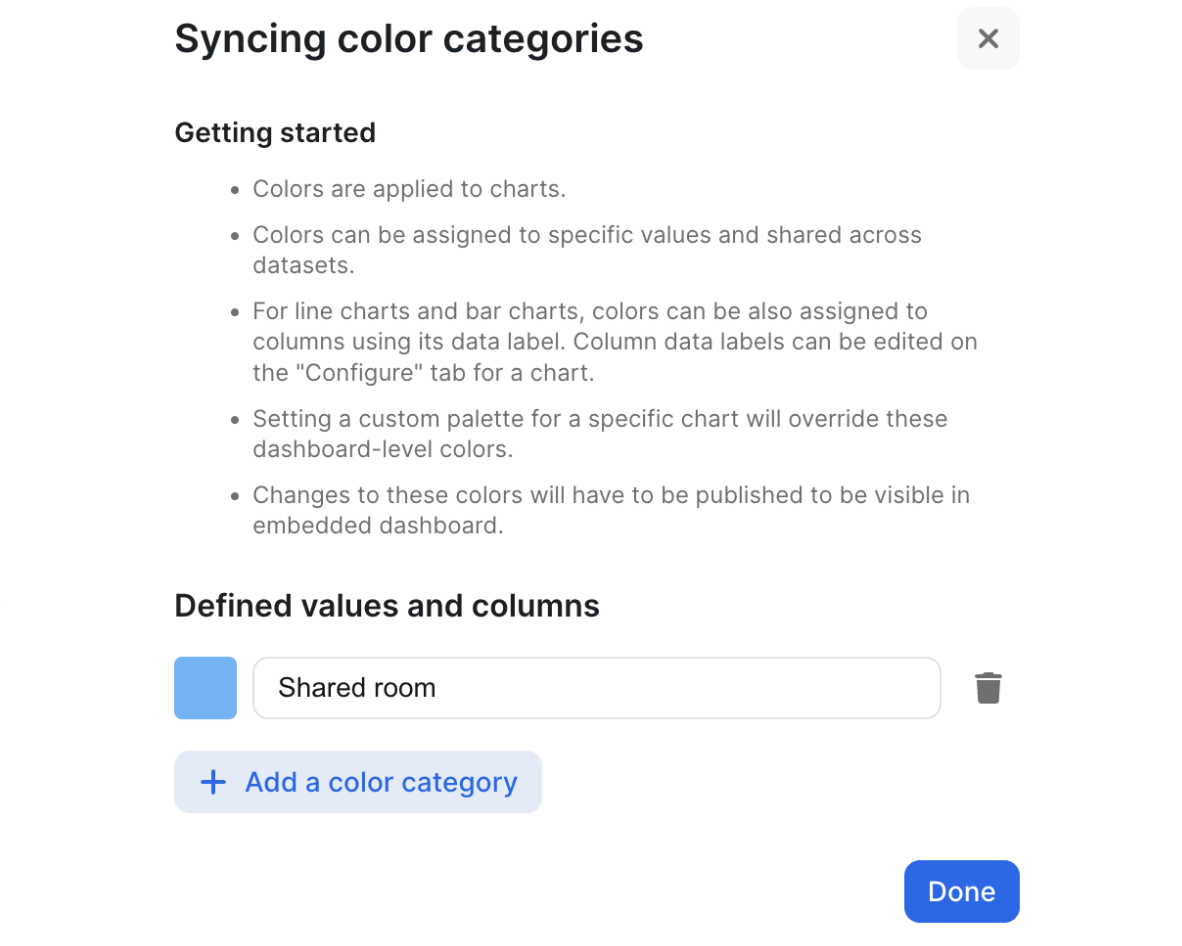Click the "Colors are applied to charts" bullet
Viewport: 1182px width, 946px height.
[x=409, y=189]
